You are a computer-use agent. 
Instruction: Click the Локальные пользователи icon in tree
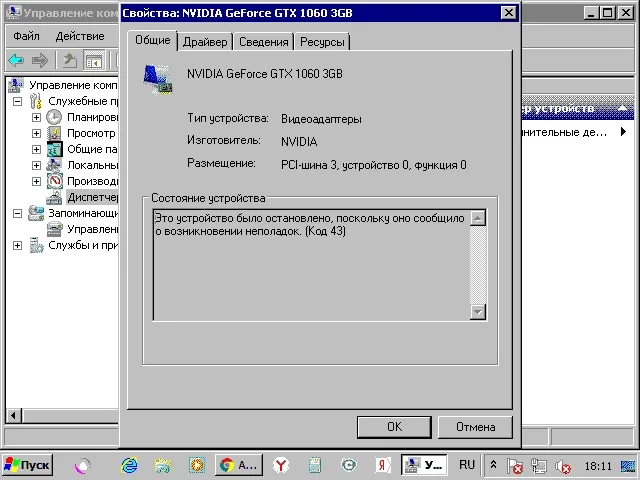[x=54, y=165]
